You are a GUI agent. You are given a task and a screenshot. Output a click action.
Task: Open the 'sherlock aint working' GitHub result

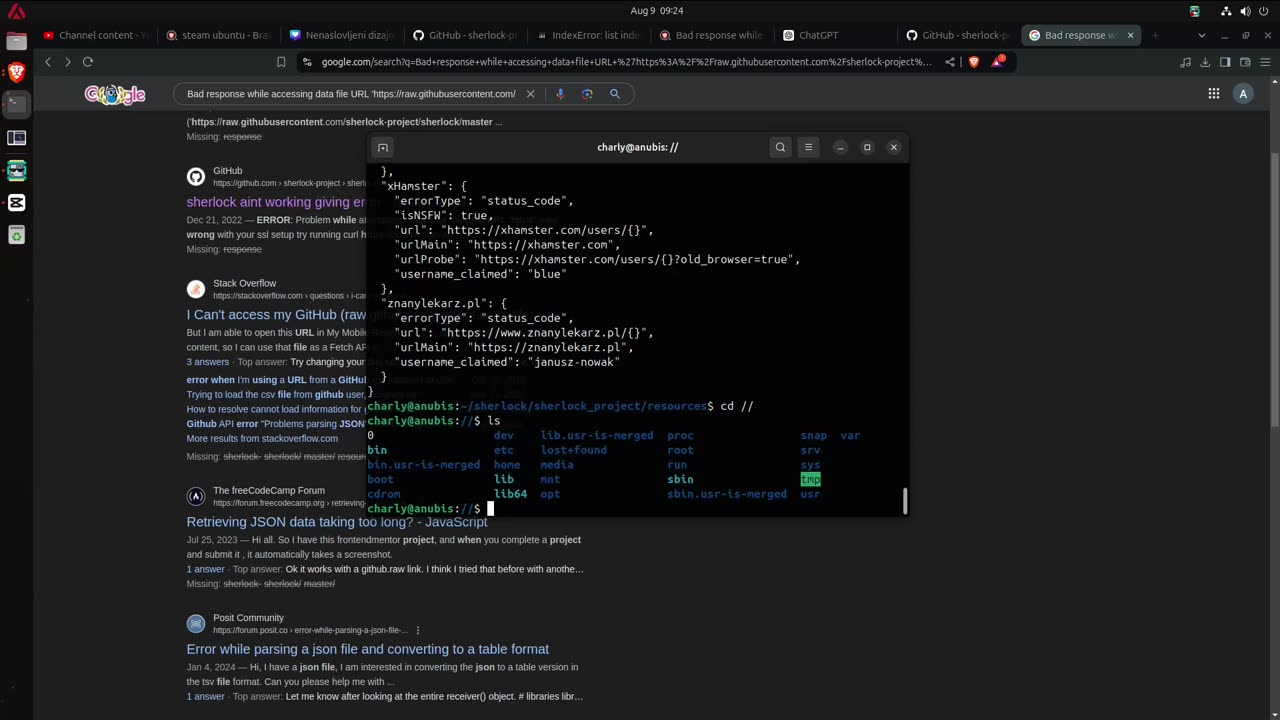276,202
